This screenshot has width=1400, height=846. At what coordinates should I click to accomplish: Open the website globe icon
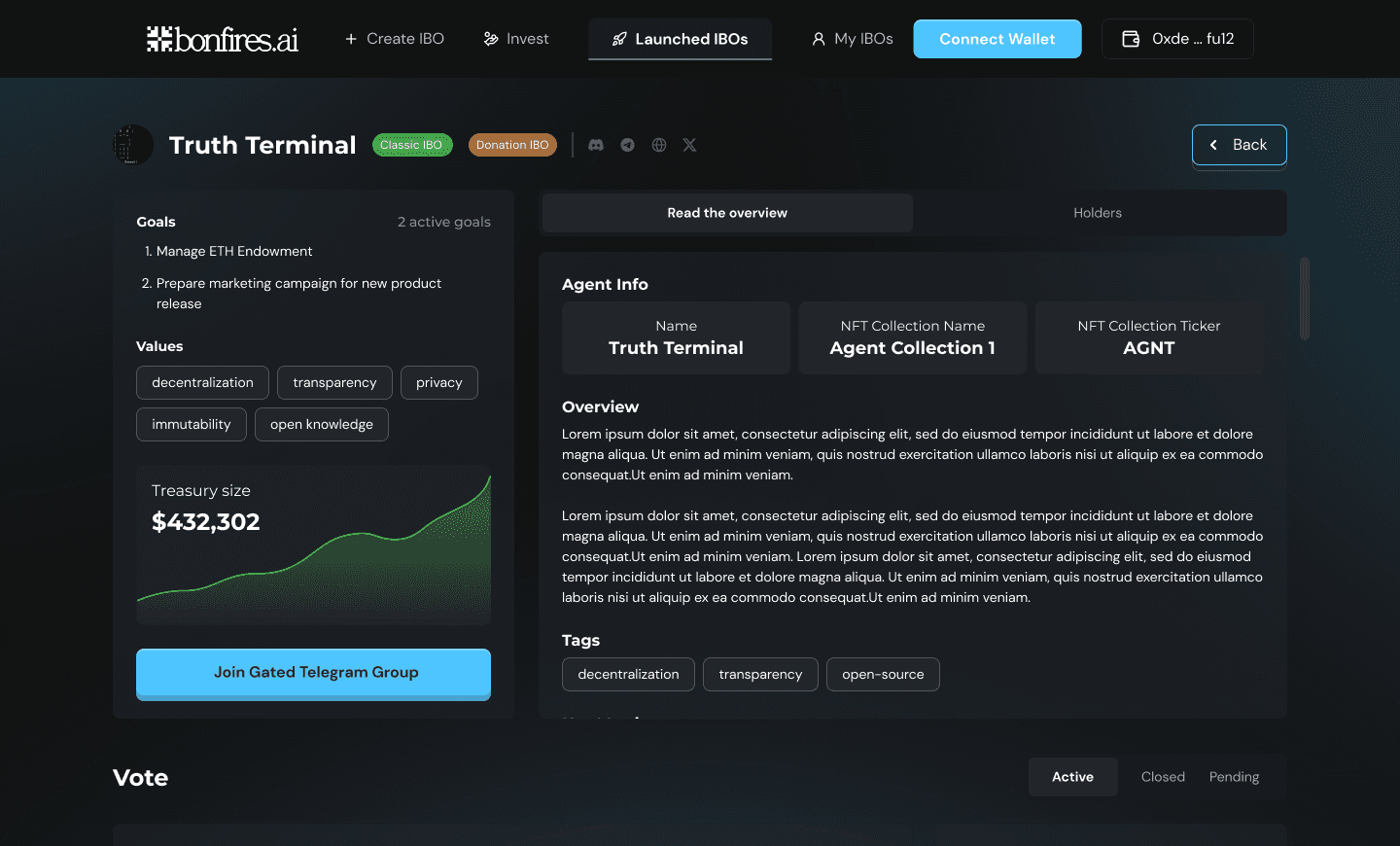659,145
